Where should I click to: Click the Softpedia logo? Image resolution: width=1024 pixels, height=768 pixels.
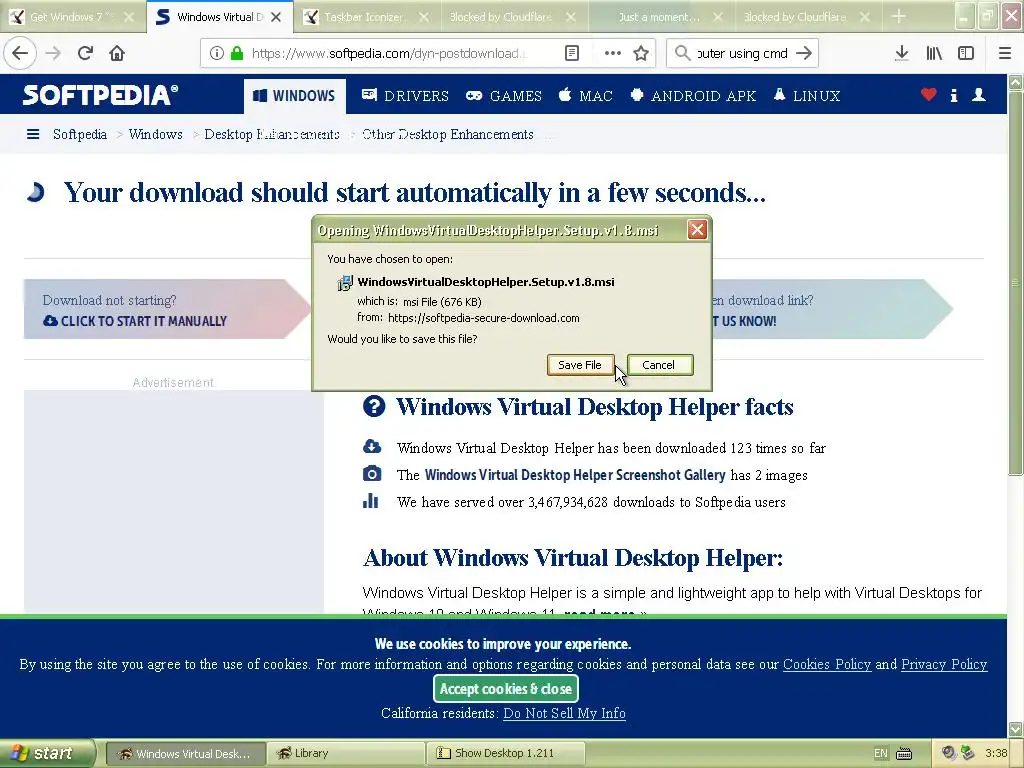pos(100,95)
